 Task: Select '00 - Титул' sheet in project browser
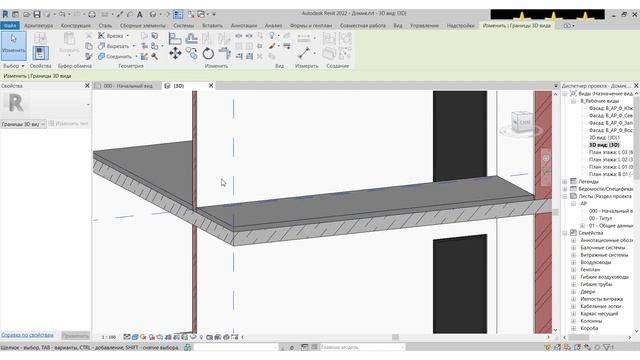[600, 218]
